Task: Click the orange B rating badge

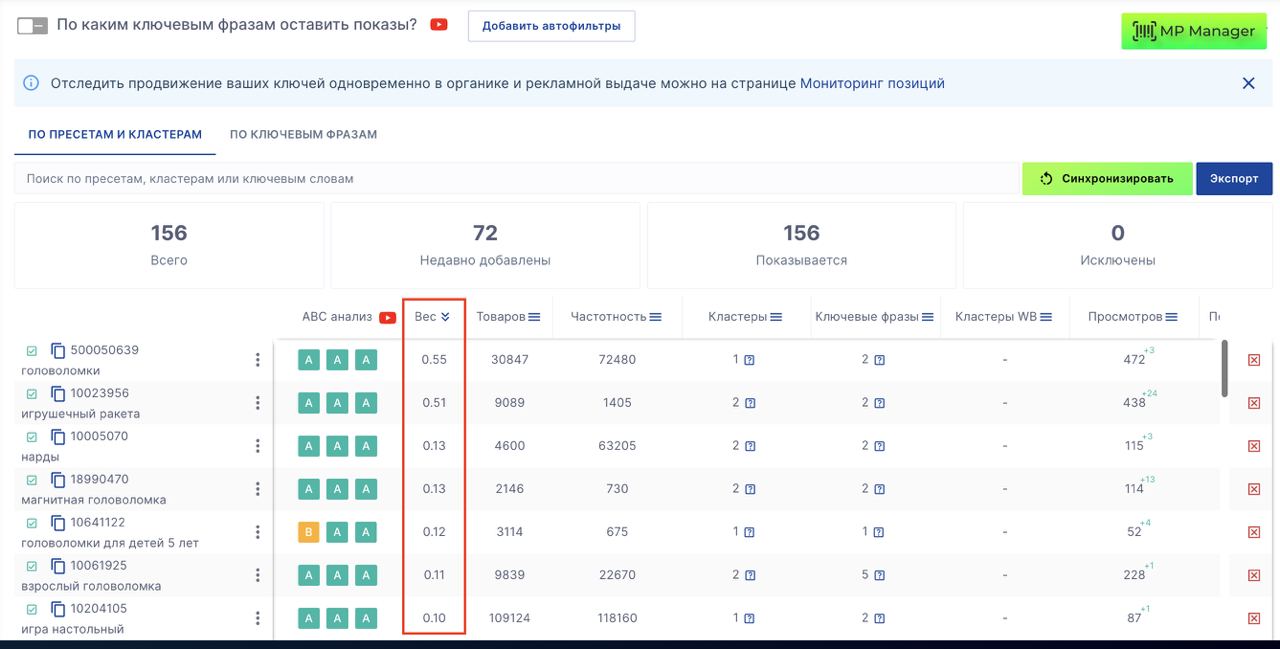Action: click(309, 532)
